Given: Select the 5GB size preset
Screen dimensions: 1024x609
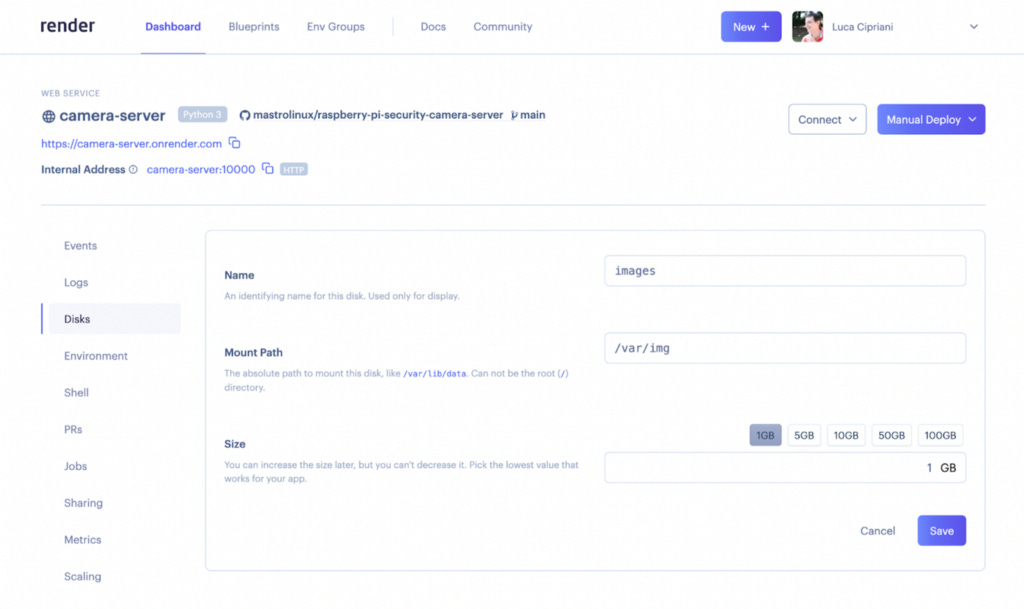Looking at the screenshot, I should click(x=804, y=435).
